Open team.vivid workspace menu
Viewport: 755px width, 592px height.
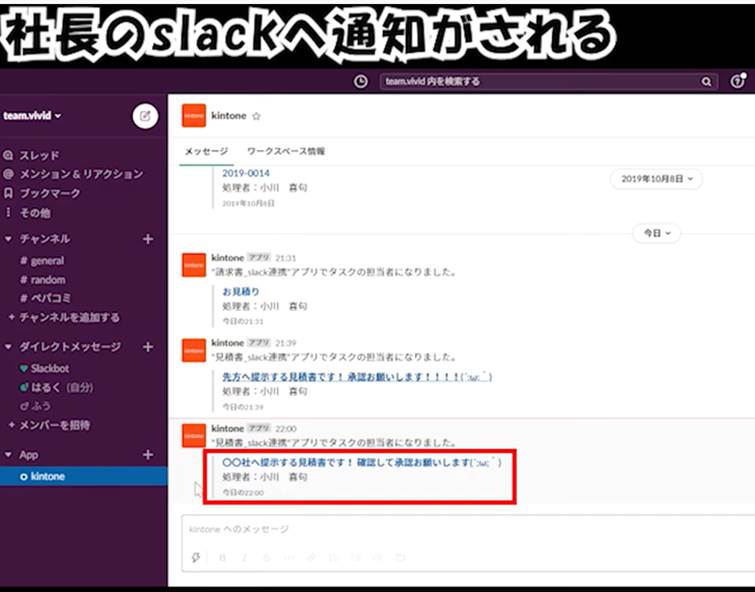(32, 116)
